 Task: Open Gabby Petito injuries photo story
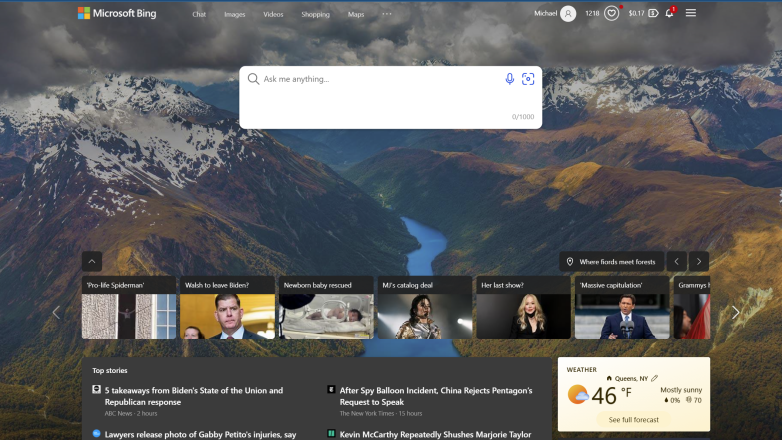click(200, 435)
